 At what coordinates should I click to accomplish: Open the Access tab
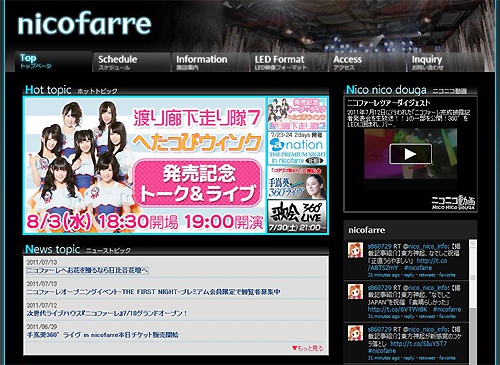[367, 62]
